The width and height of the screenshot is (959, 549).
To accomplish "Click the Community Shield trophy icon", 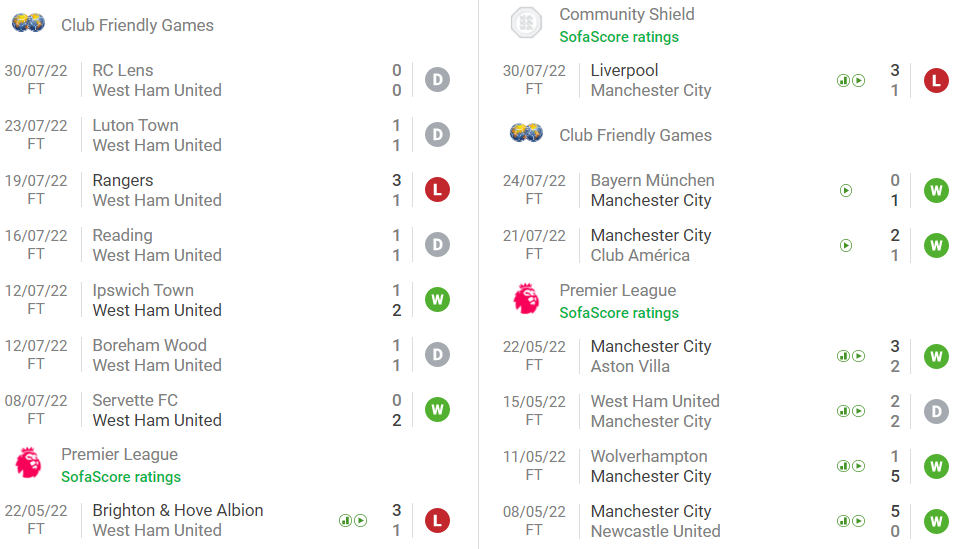I will tap(526, 23).
